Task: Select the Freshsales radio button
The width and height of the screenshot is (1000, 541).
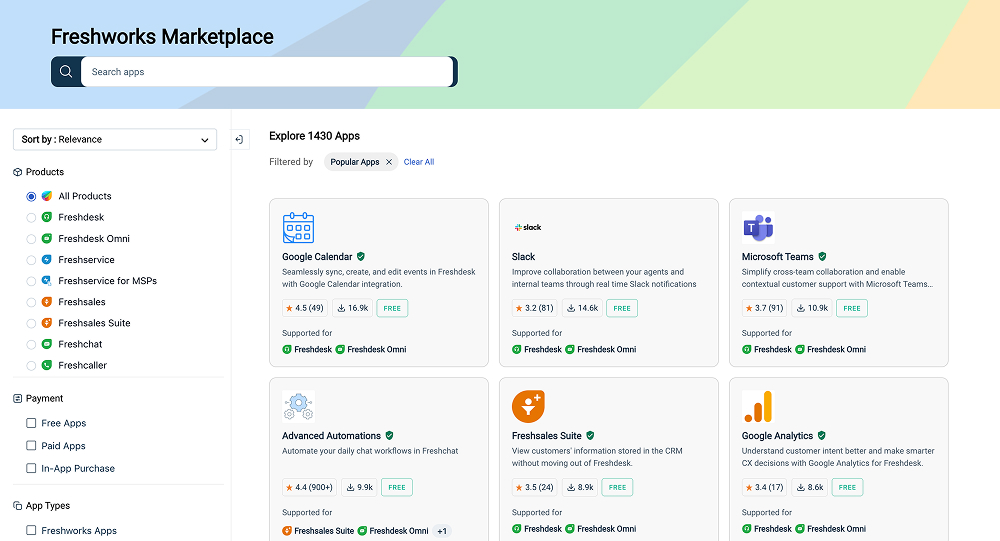Action: click(31, 302)
